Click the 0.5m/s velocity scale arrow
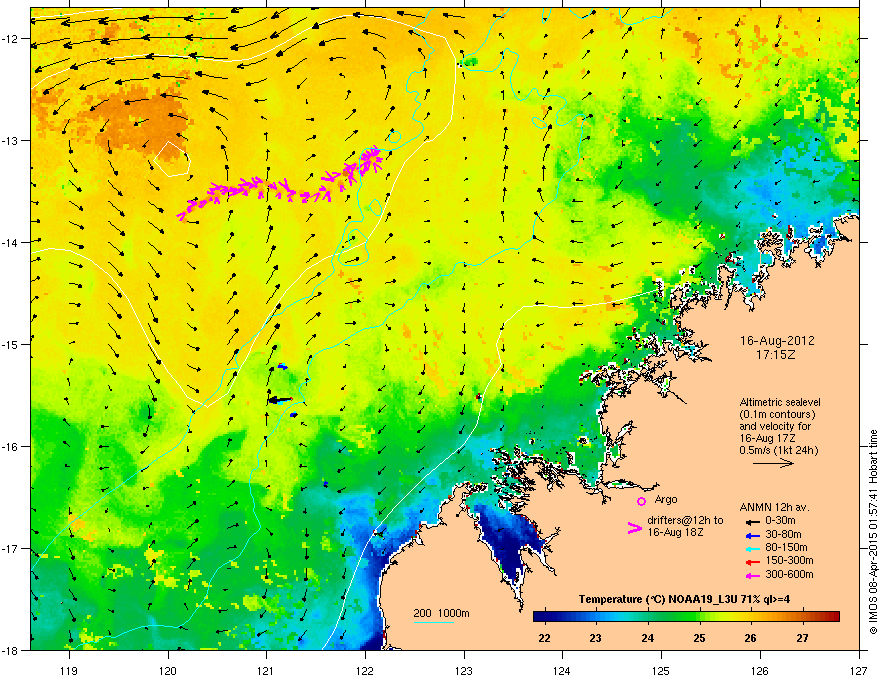This screenshot has height=680, width=880. (x=773, y=463)
